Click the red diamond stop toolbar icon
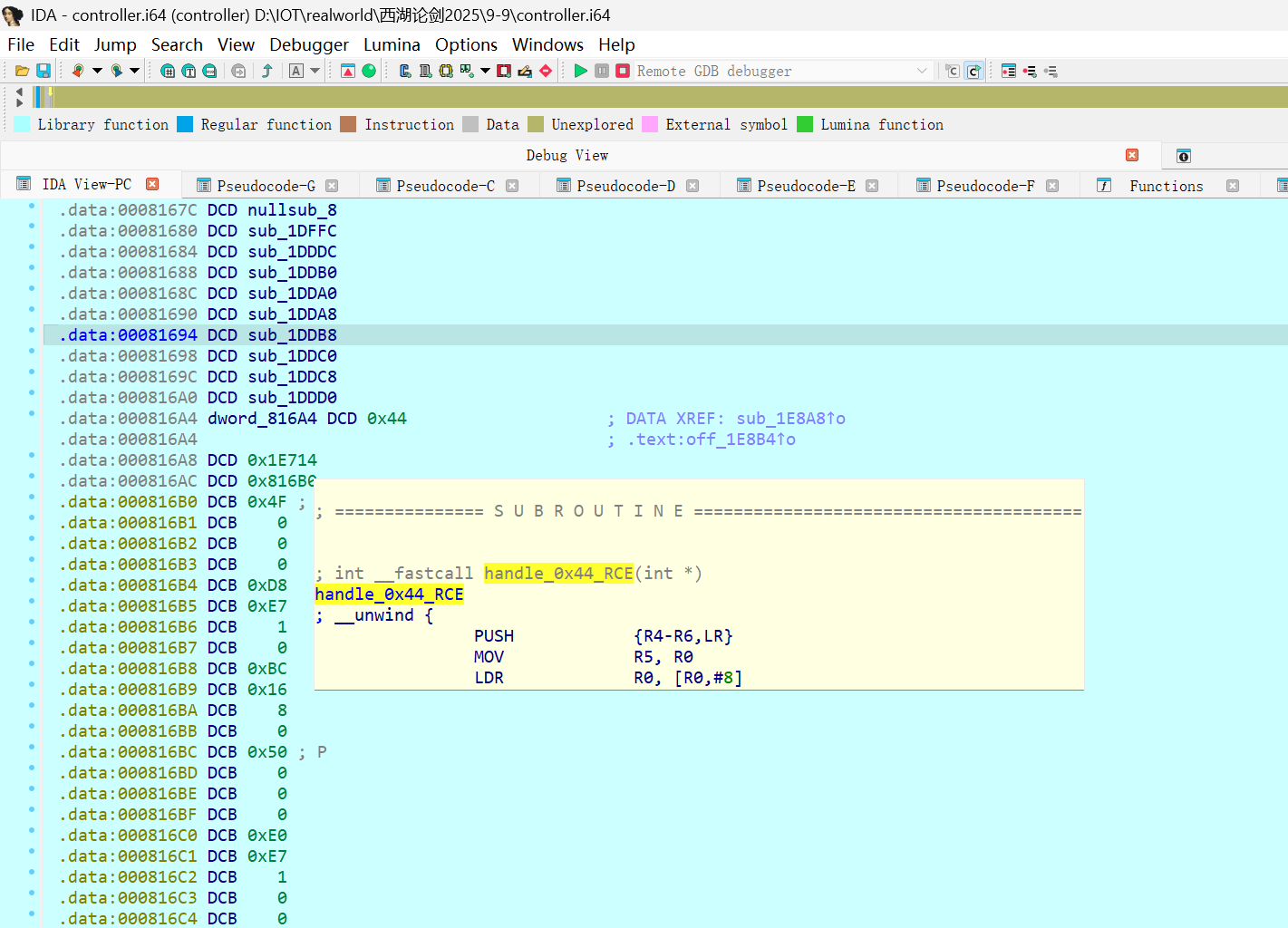Viewport: 1288px width, 928px height. pos(546,71)
